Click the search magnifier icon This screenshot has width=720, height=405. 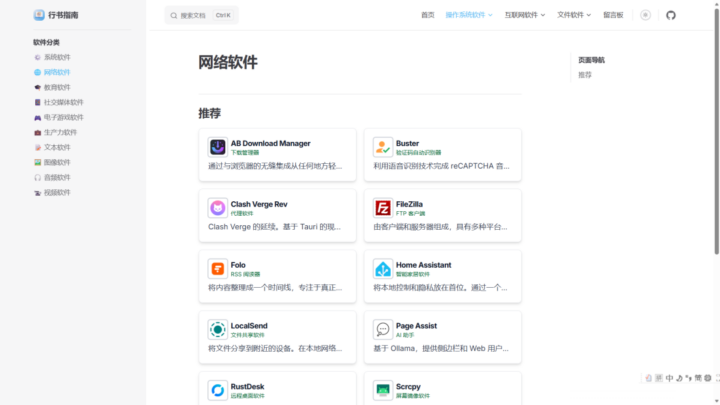(174, 16)
